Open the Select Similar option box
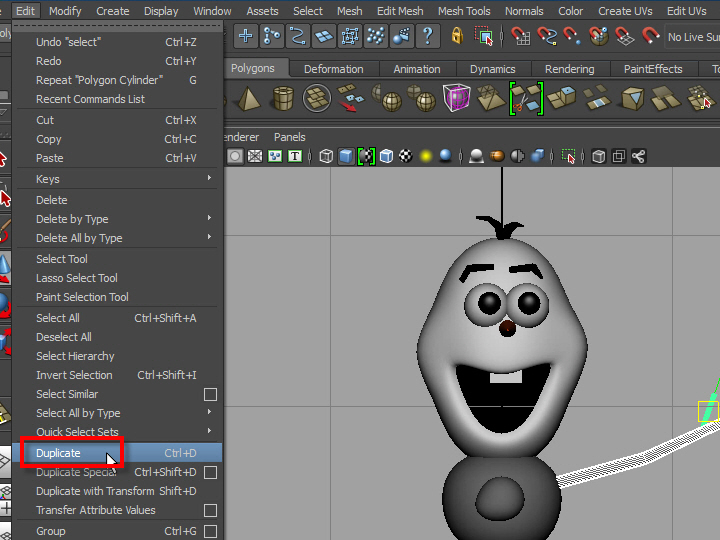 coord(210,394)
